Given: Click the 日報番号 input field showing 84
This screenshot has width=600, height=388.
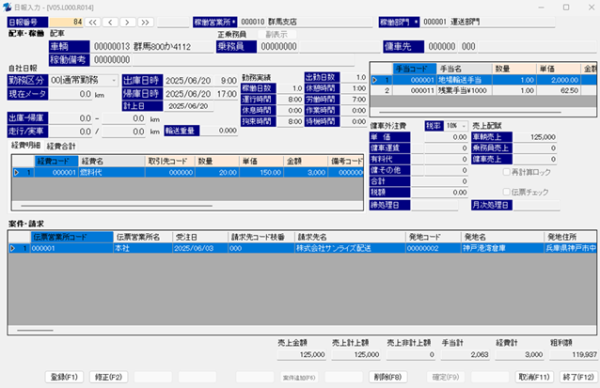Looking at the screenshot, I should point(66,22).
